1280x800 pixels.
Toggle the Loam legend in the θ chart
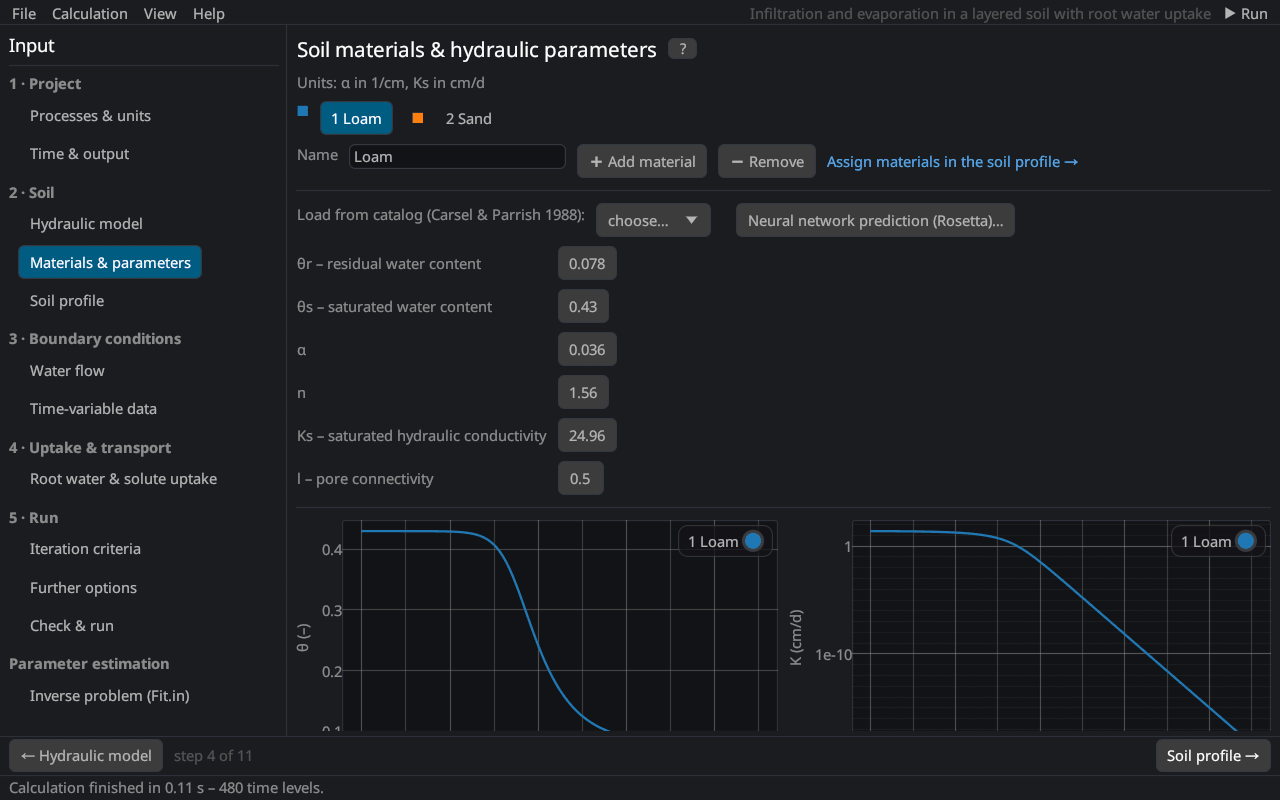click(x=725, y=541)
